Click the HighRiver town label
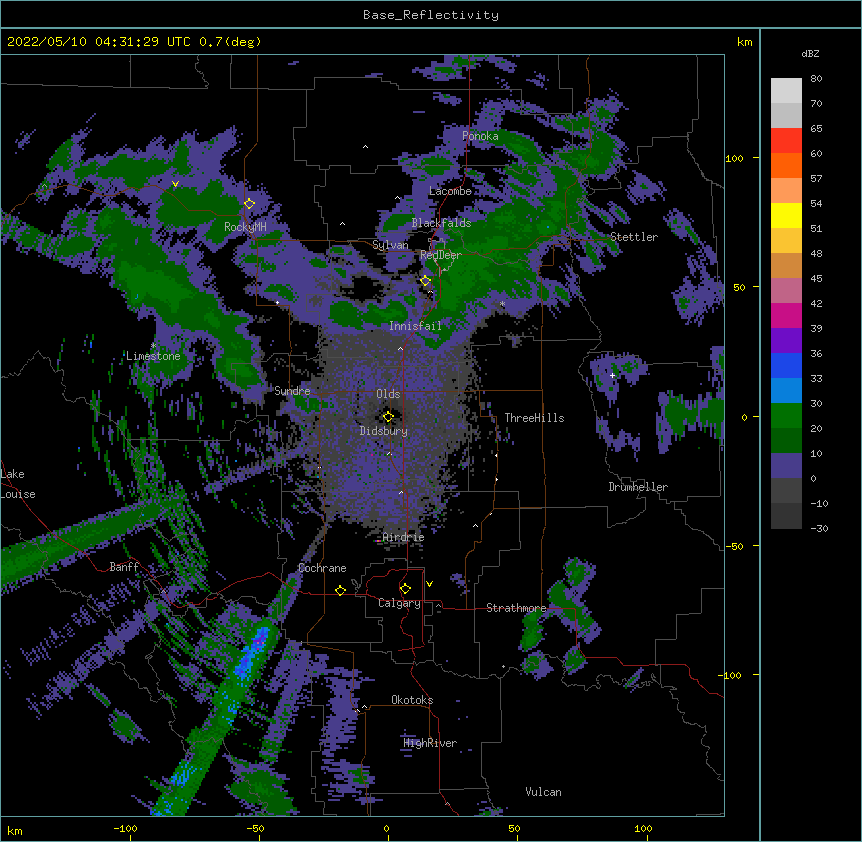Image resolution: width=862 pixels, height=842 pixels. tap(430, 743)
